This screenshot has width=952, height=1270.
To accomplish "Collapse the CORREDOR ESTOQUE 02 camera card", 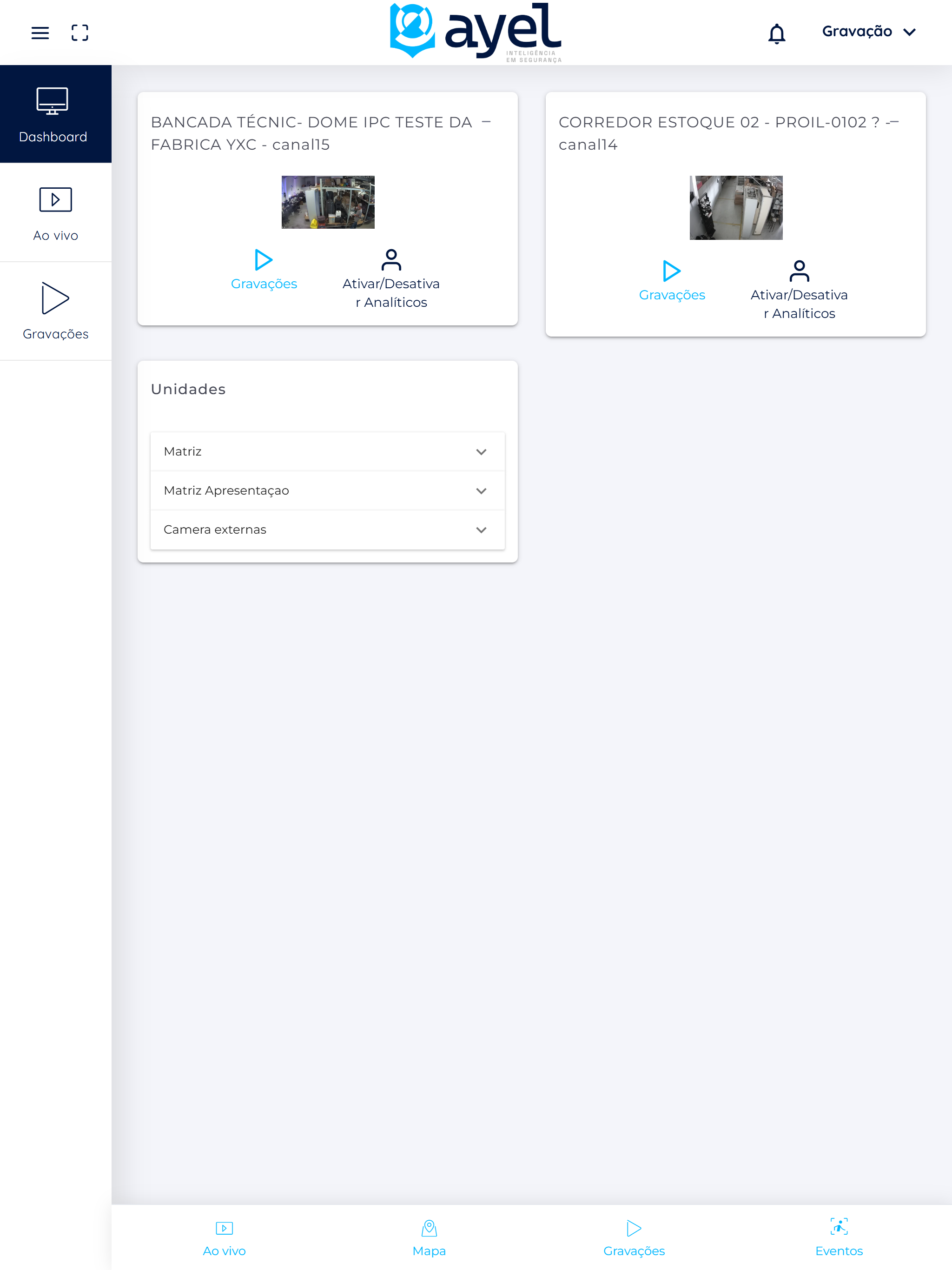I will pyautogui.click(x=894, y=122).
